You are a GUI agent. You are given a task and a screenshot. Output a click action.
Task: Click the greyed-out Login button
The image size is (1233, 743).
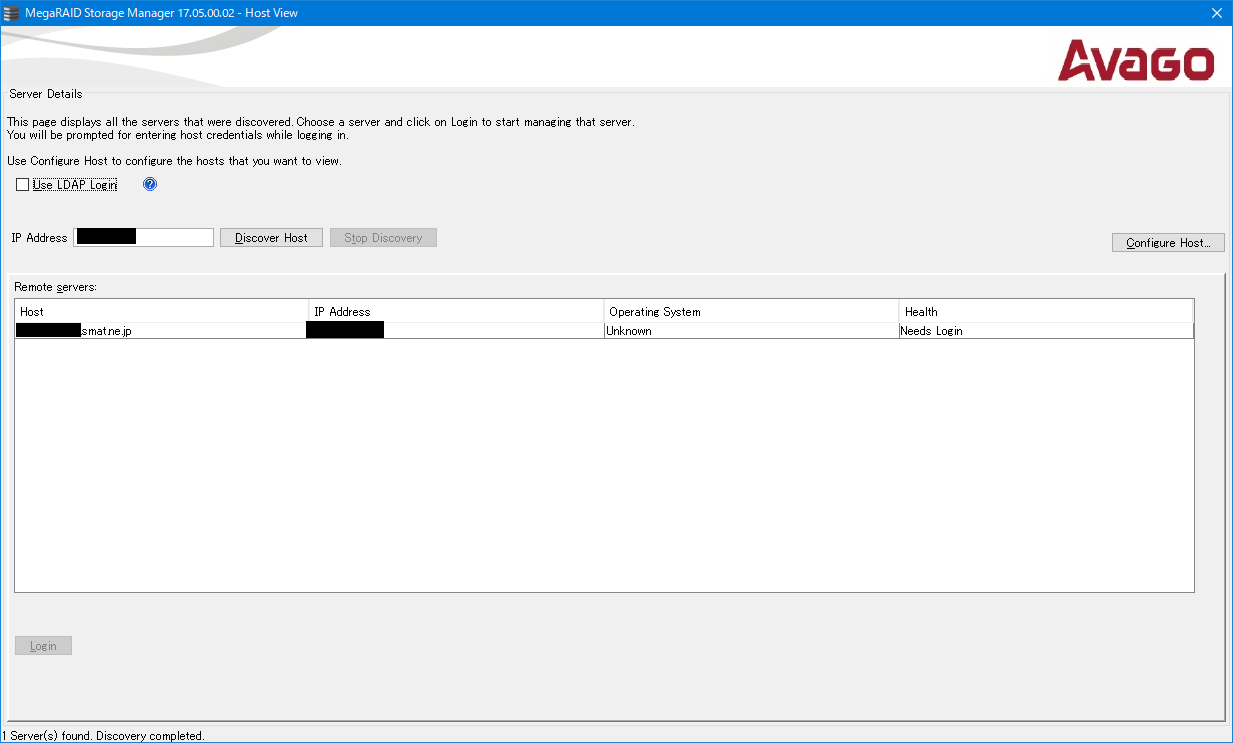point(43,645)
